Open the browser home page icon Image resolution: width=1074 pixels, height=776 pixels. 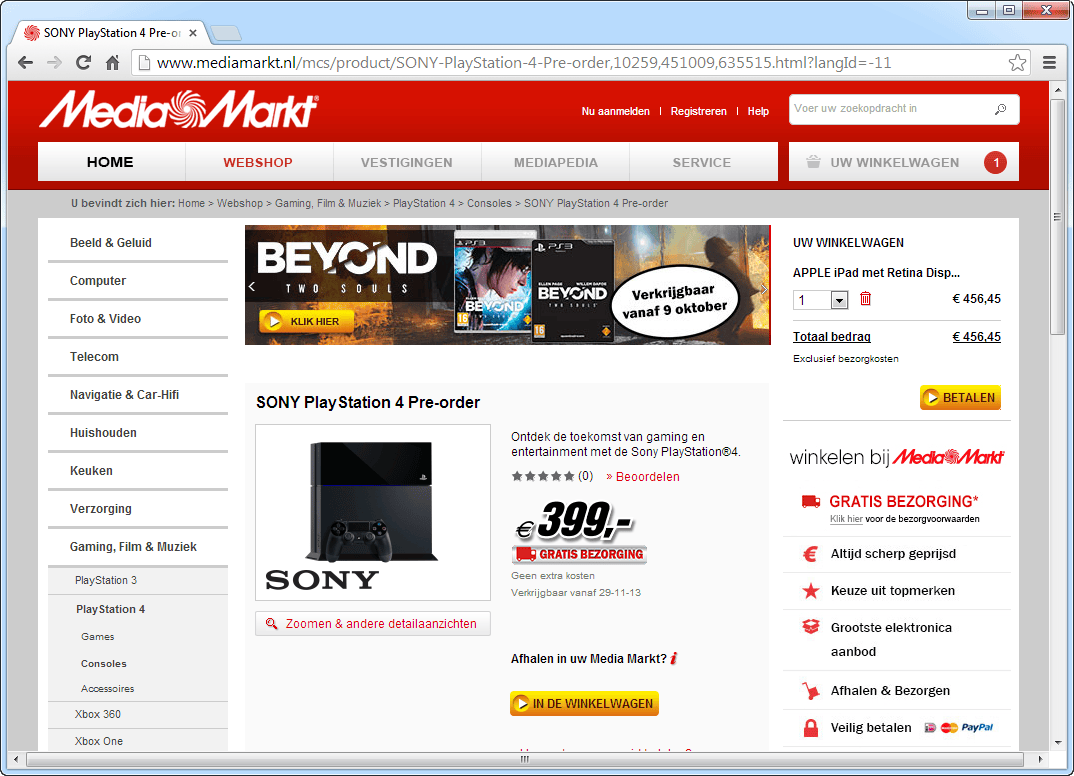coord(113,63)
